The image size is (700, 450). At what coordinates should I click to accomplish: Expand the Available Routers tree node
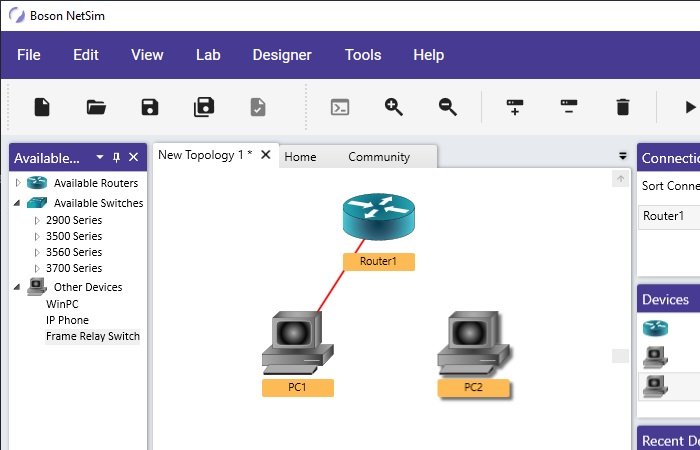pos(18,183)
